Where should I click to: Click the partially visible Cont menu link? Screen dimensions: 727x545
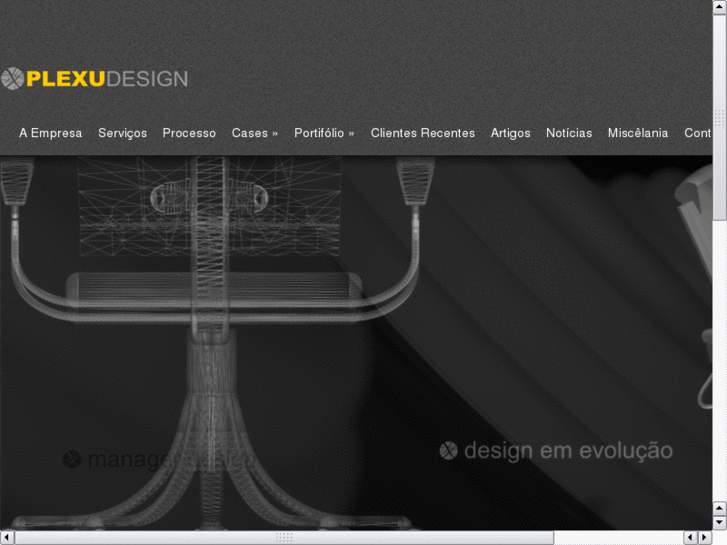pos(698,133)
